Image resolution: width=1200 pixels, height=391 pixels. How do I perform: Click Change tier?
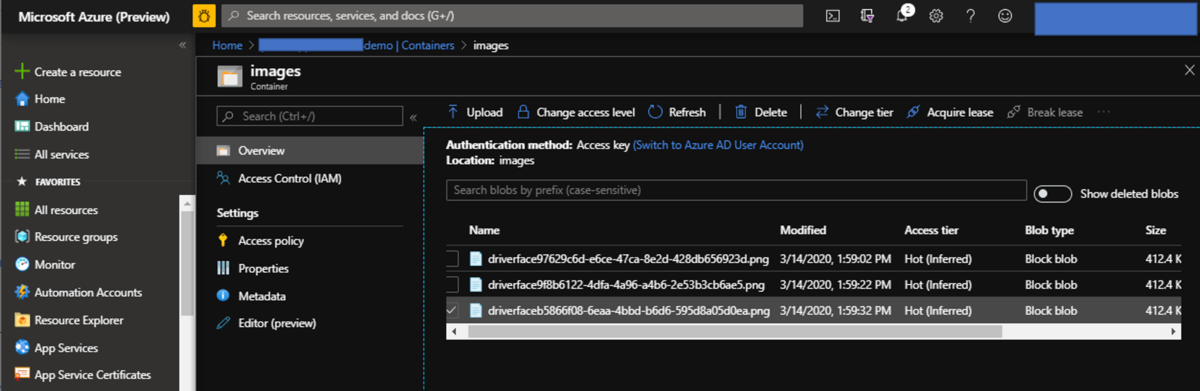[x=854, y=112]
